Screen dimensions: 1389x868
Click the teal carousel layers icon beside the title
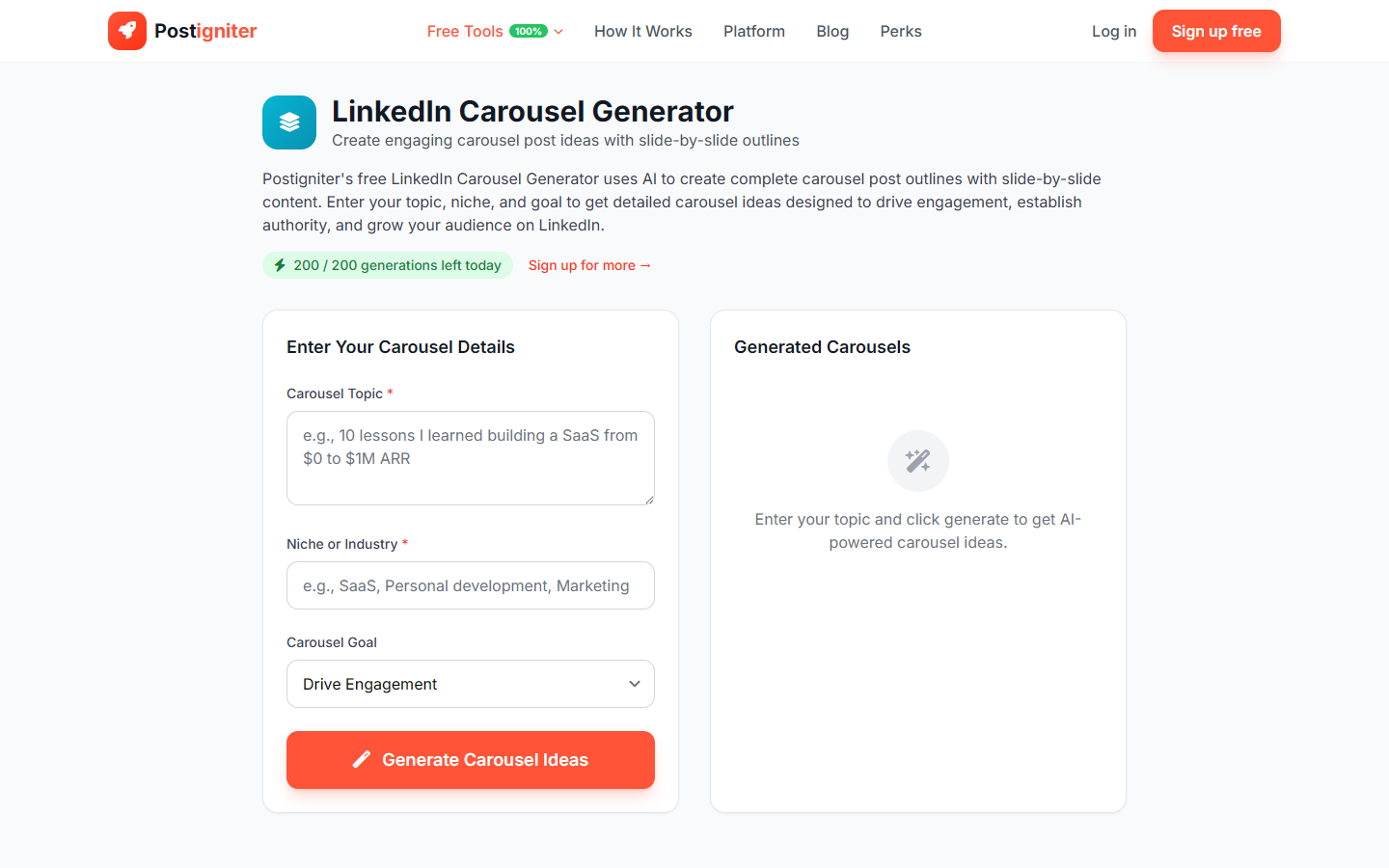click(x=288, y=122)
